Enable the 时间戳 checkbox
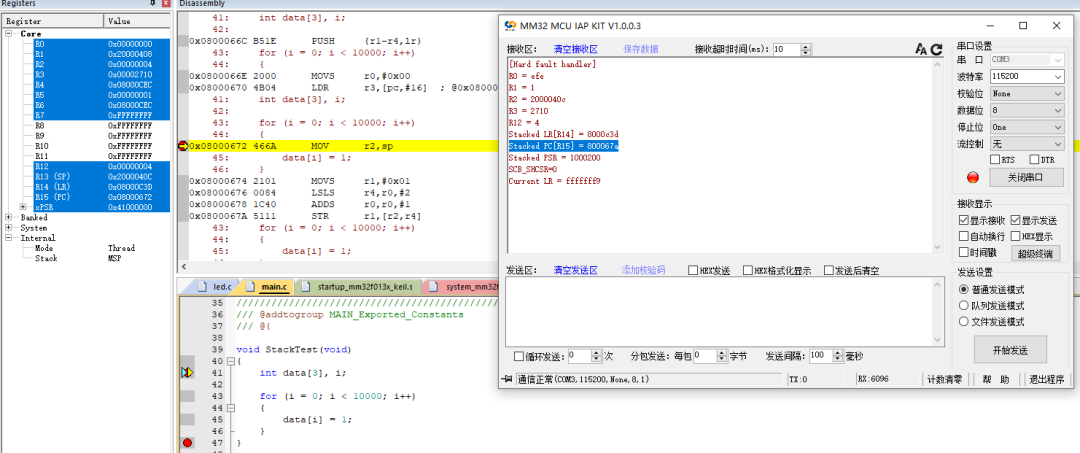1080x453 pixels. [964, 253]
